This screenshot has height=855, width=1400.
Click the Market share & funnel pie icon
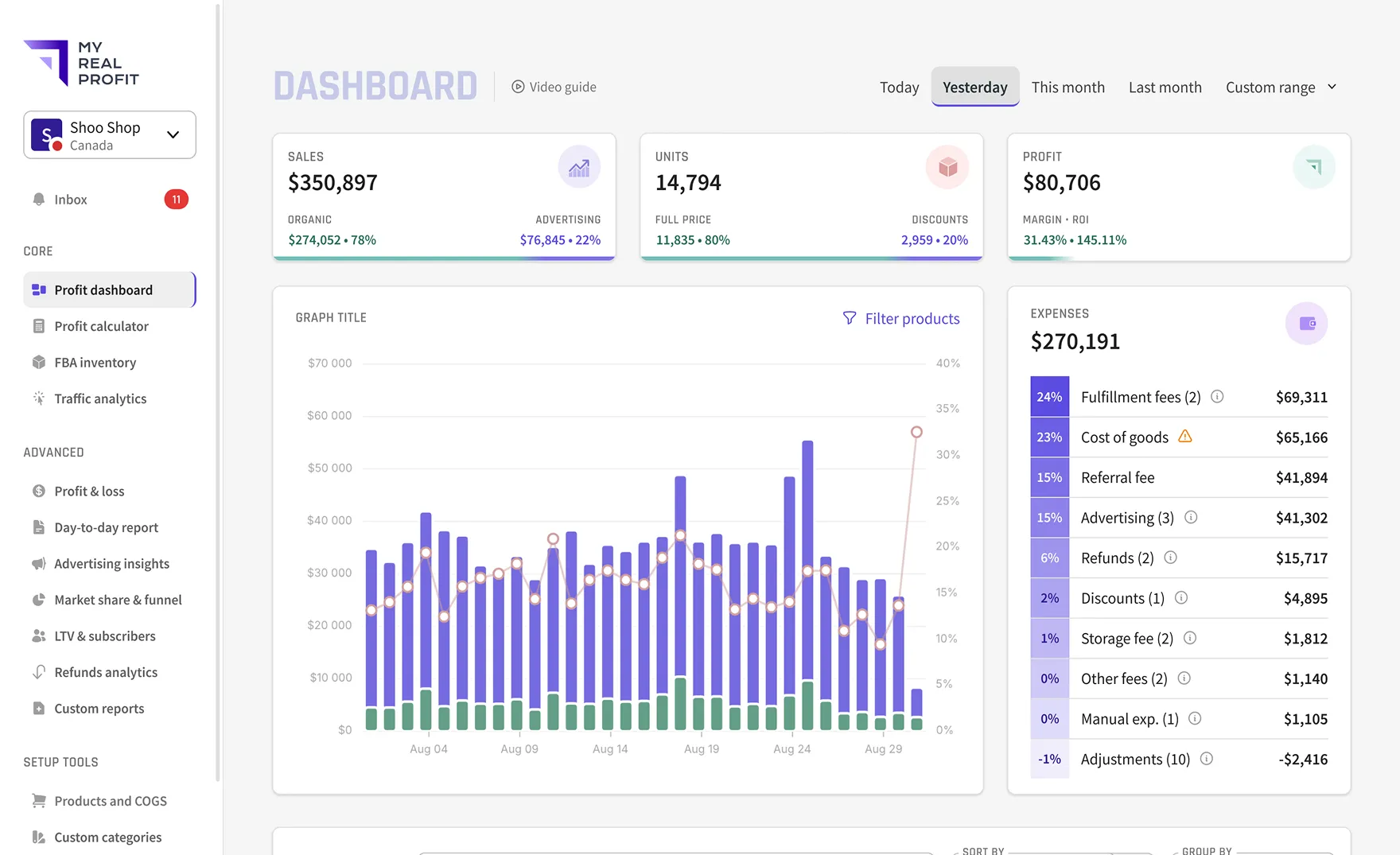coord(38,600)
